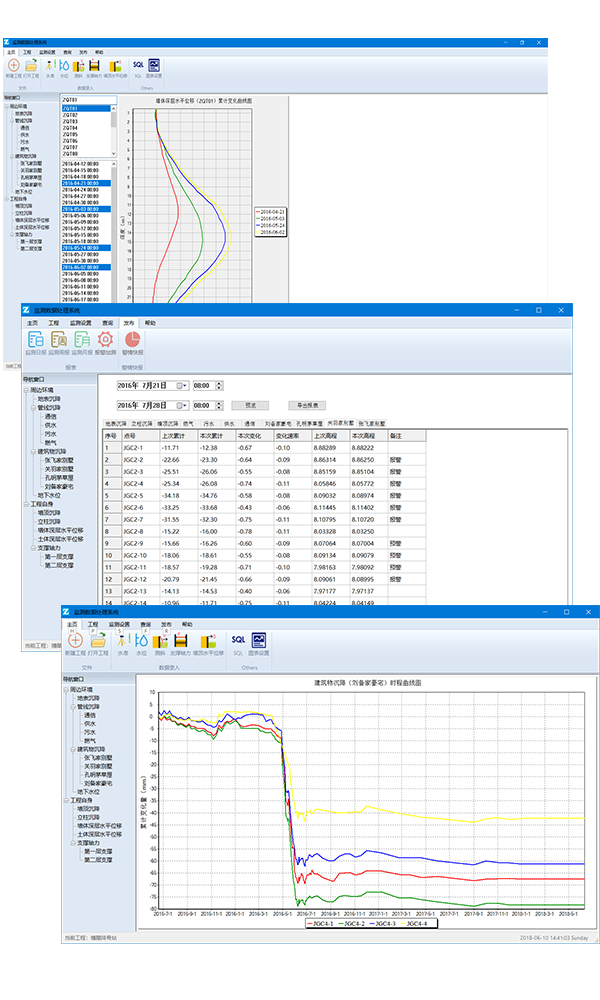The width and height of the screenshot is (600, 1000).
Task: Open the 7月21日 date picker dropdown
Action: point(182,385)
